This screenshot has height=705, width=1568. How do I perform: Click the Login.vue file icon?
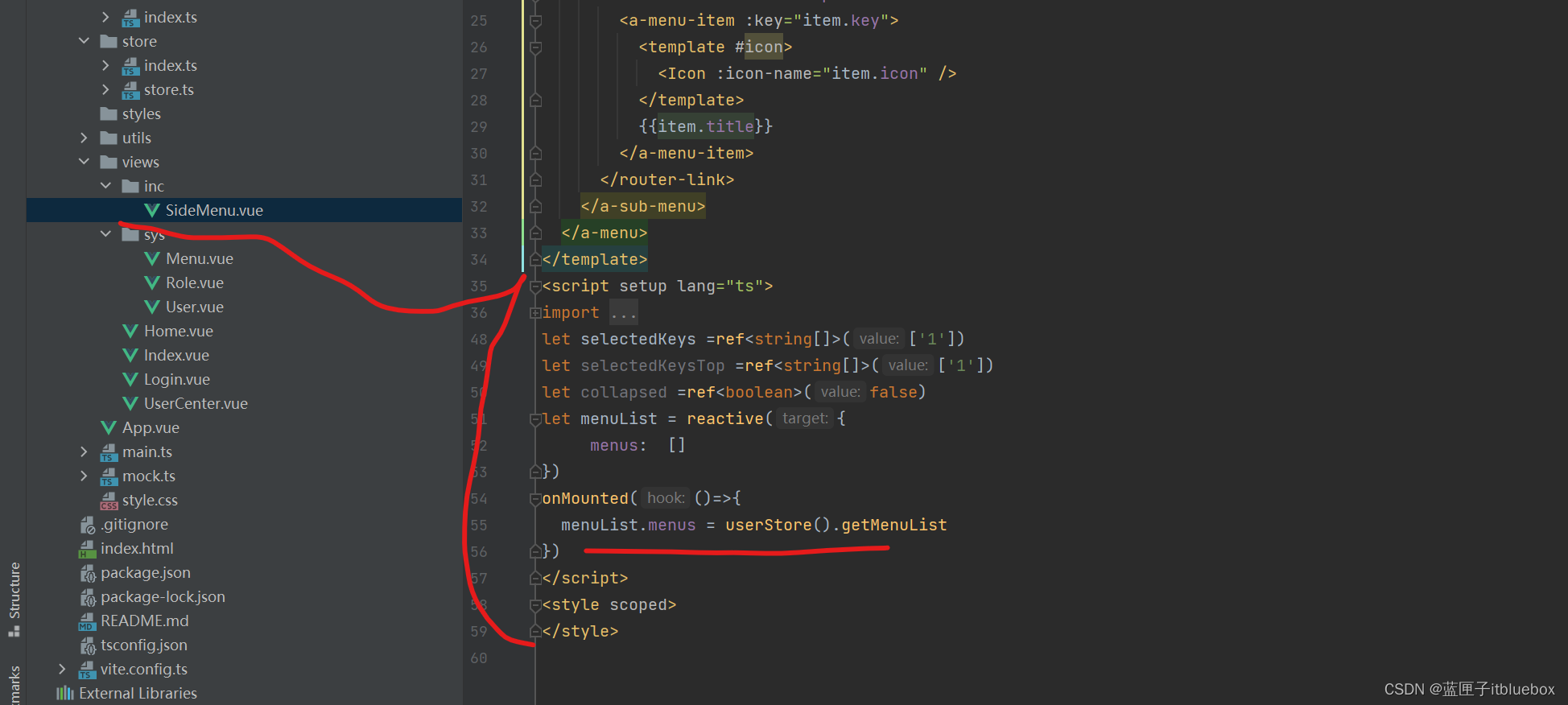[x=130, y=379]
